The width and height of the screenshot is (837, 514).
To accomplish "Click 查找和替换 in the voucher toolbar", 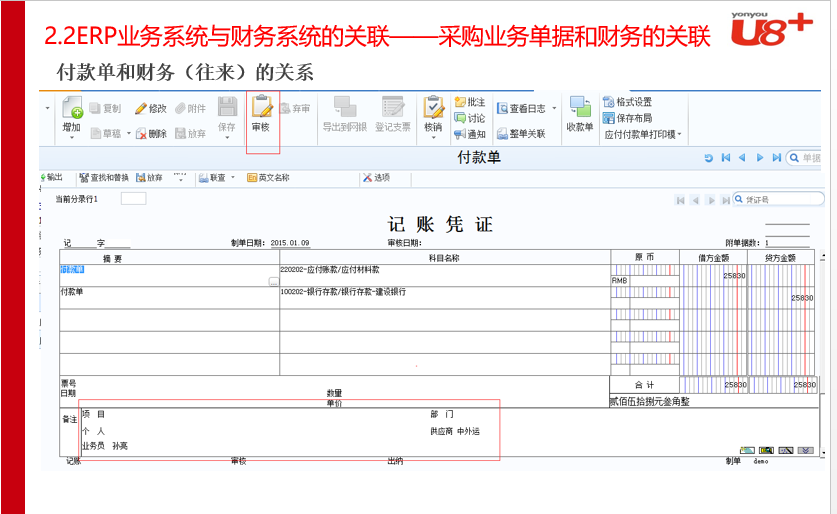I will point(108,177).
